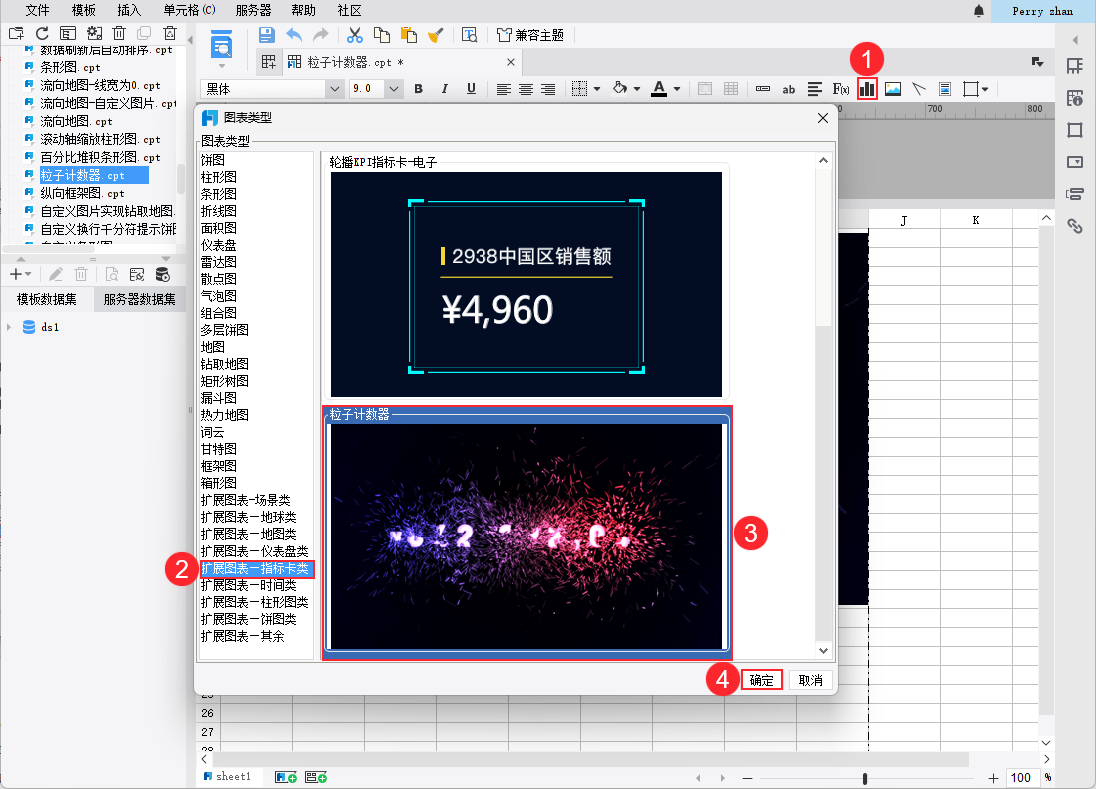Click the Insert formula F(x) icon
Image resolution: width=1096 pixels, height=789 pixels.
(x=841, y=89)
